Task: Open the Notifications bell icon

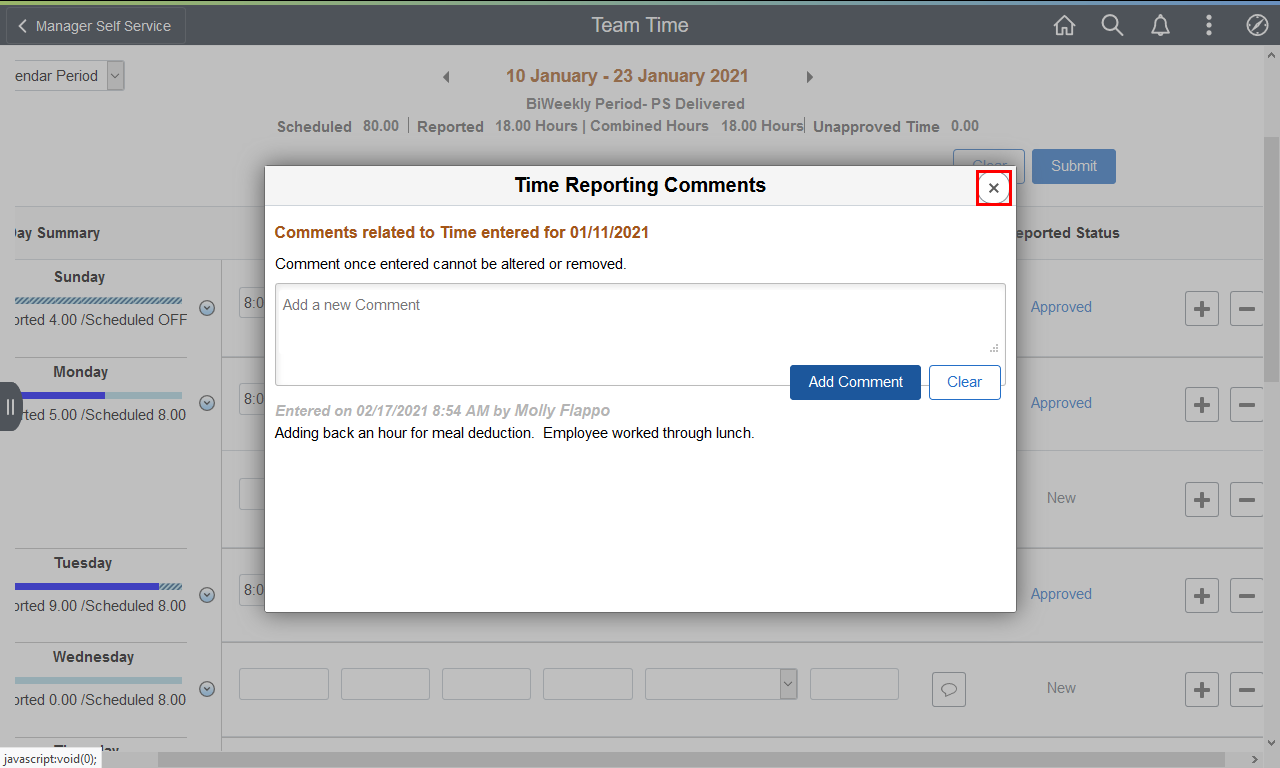Action: click(x=1160, y=26)
